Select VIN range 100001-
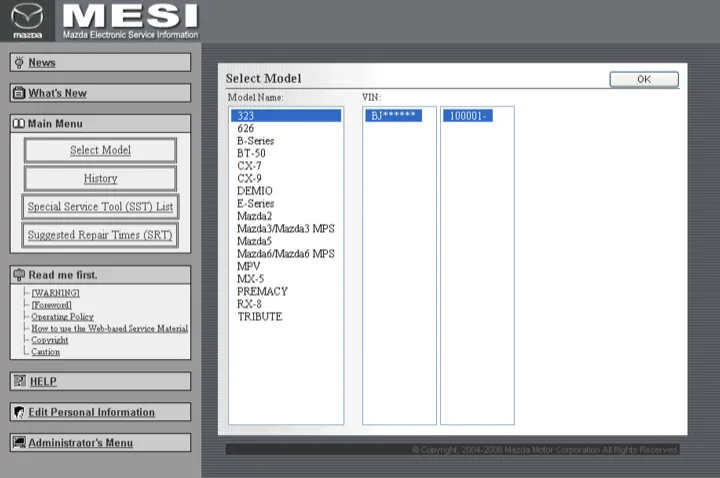Viewport: 720px width, 478px height. [468, 116]
